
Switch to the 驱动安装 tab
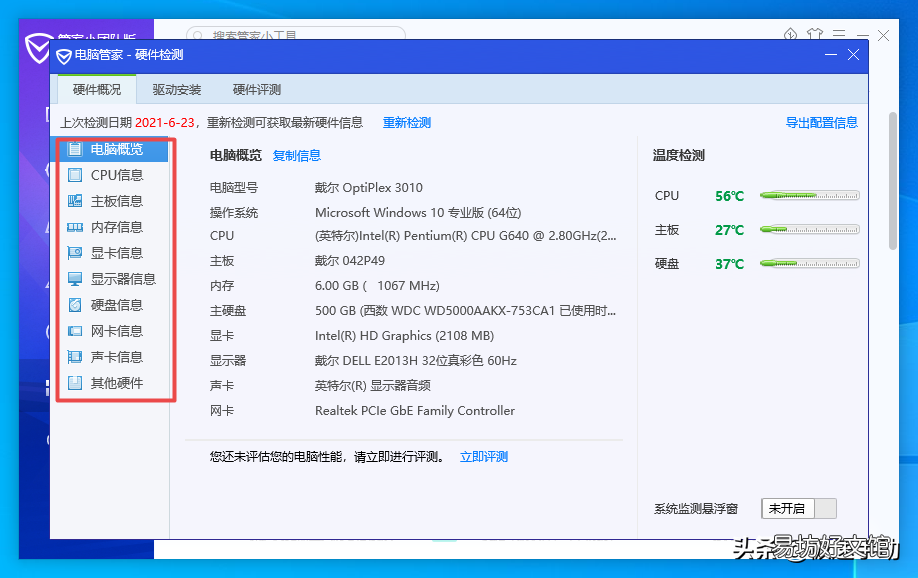tap(177, 90)
